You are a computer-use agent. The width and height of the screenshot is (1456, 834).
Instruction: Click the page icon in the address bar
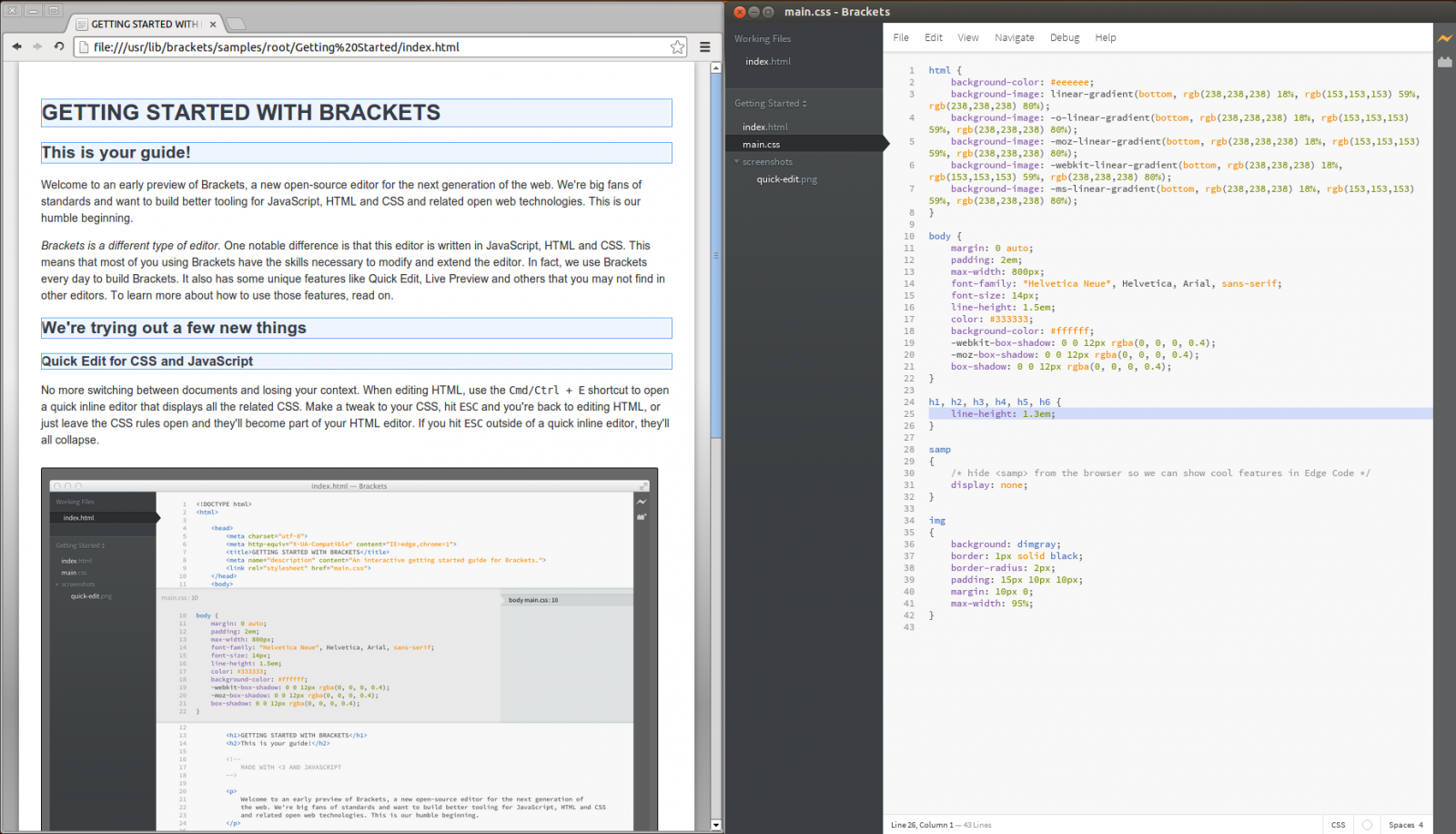coord(84,47)
